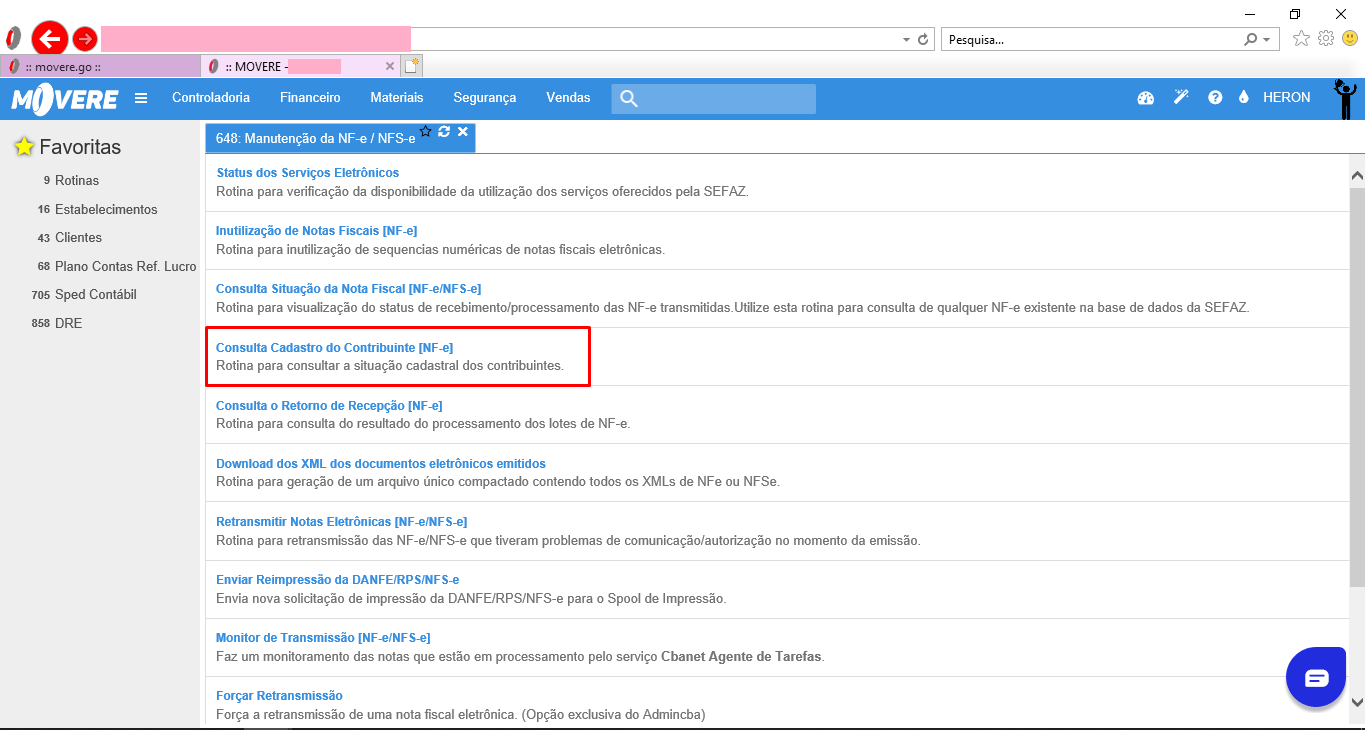Switch to the movere.go browser tab

pyautogui.click(x=100, y=66)
